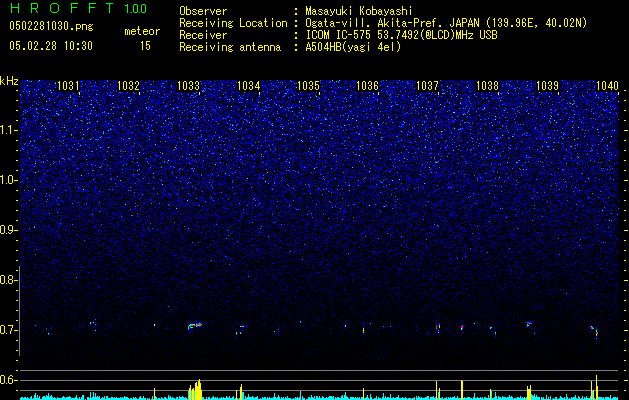This screenshot has width=629, height=400.
Task: Click the 1039 time marker
Action: pyautogui.click(x=547, y=86)
